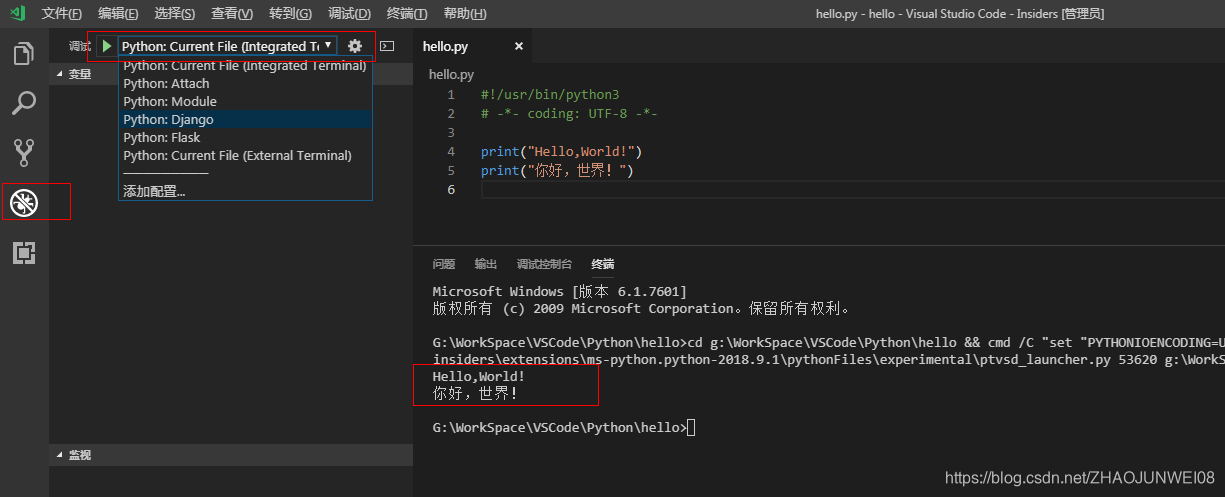Image resolution: width=1225 pixels, height=497 pixels.
Task: Open the Source Control view icon
Action: 24,152
